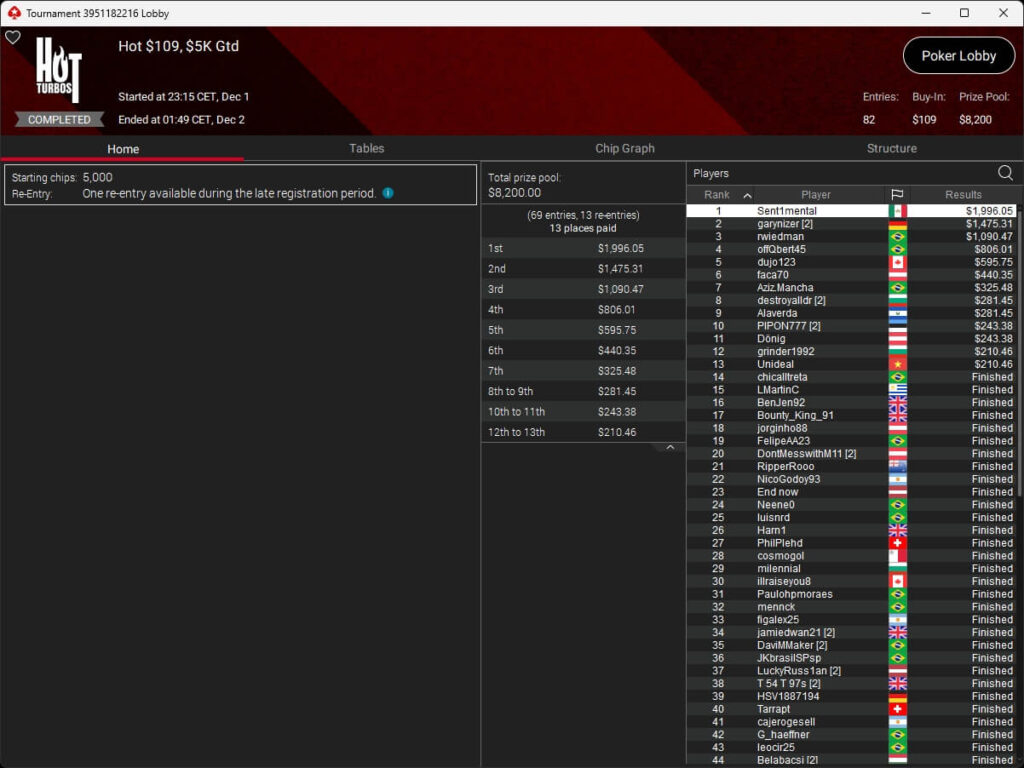
Task: Open the Chip Graph tab
Action: click(624, 148)
